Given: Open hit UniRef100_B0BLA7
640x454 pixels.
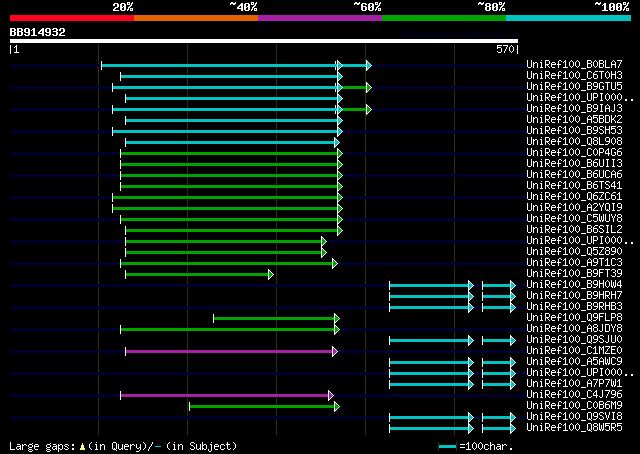Looking at the screenshot, I should pyautogui.click(x=574, y=64).
